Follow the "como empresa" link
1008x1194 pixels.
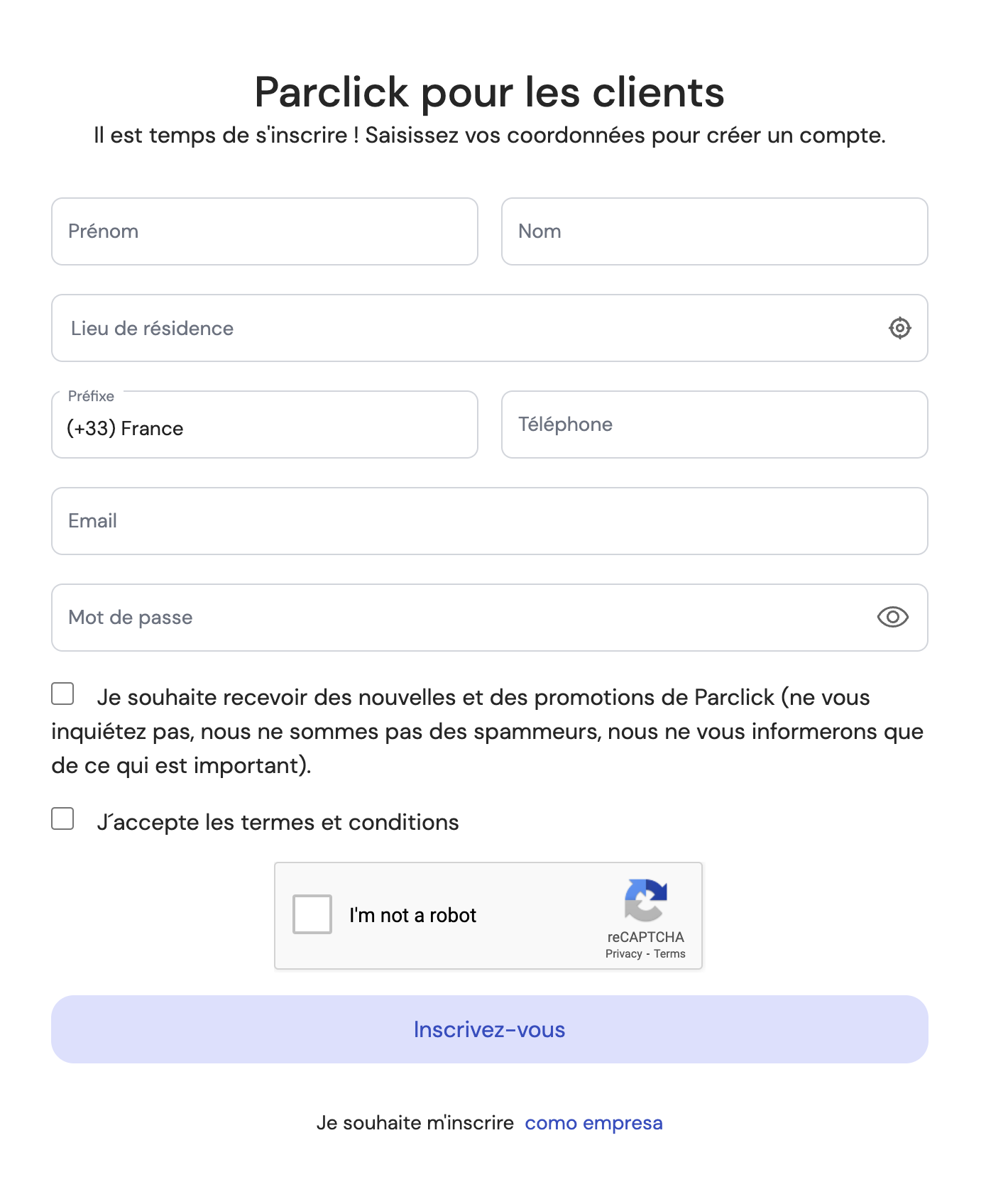click(593, 1123)
